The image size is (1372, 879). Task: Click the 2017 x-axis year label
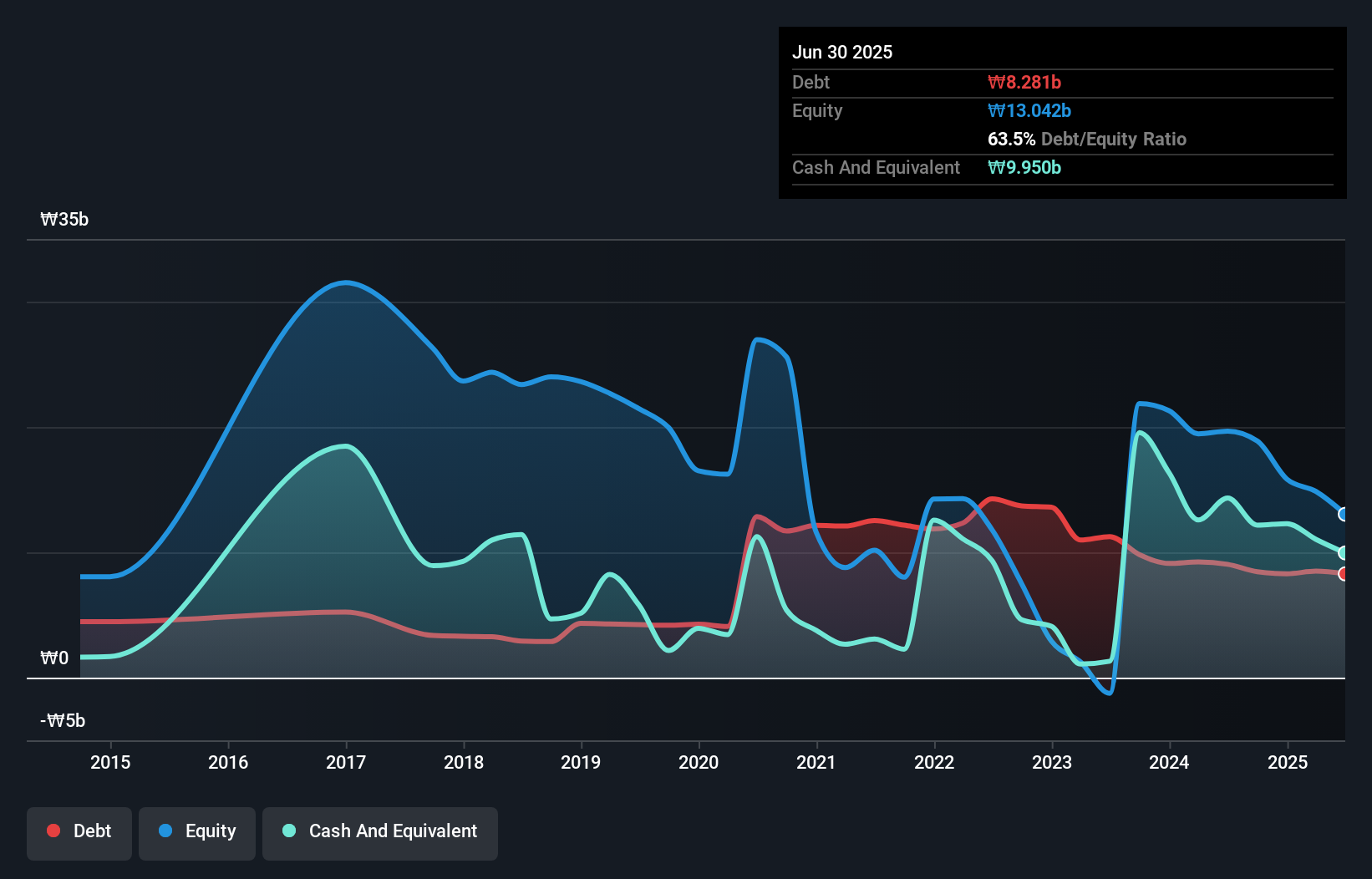(346, 762)
